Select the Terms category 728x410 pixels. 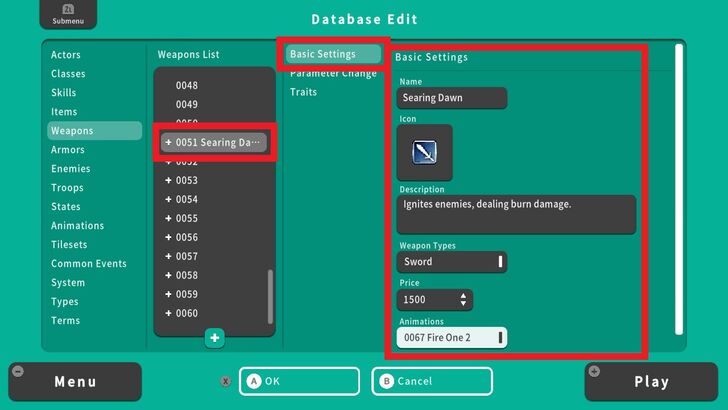click(x=65, y=321)
